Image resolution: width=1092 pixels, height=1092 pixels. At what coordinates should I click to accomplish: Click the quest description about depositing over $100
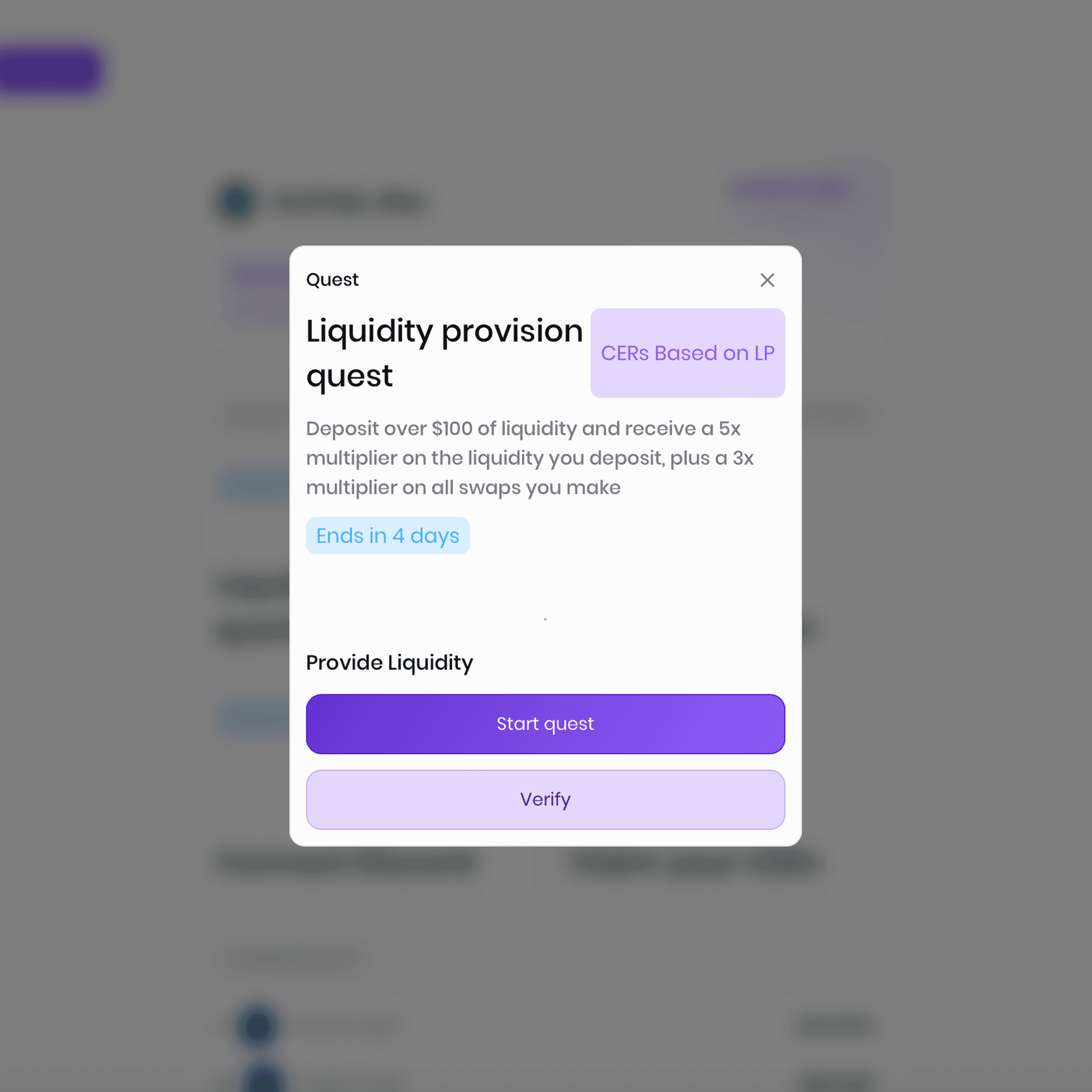[530, 458]
